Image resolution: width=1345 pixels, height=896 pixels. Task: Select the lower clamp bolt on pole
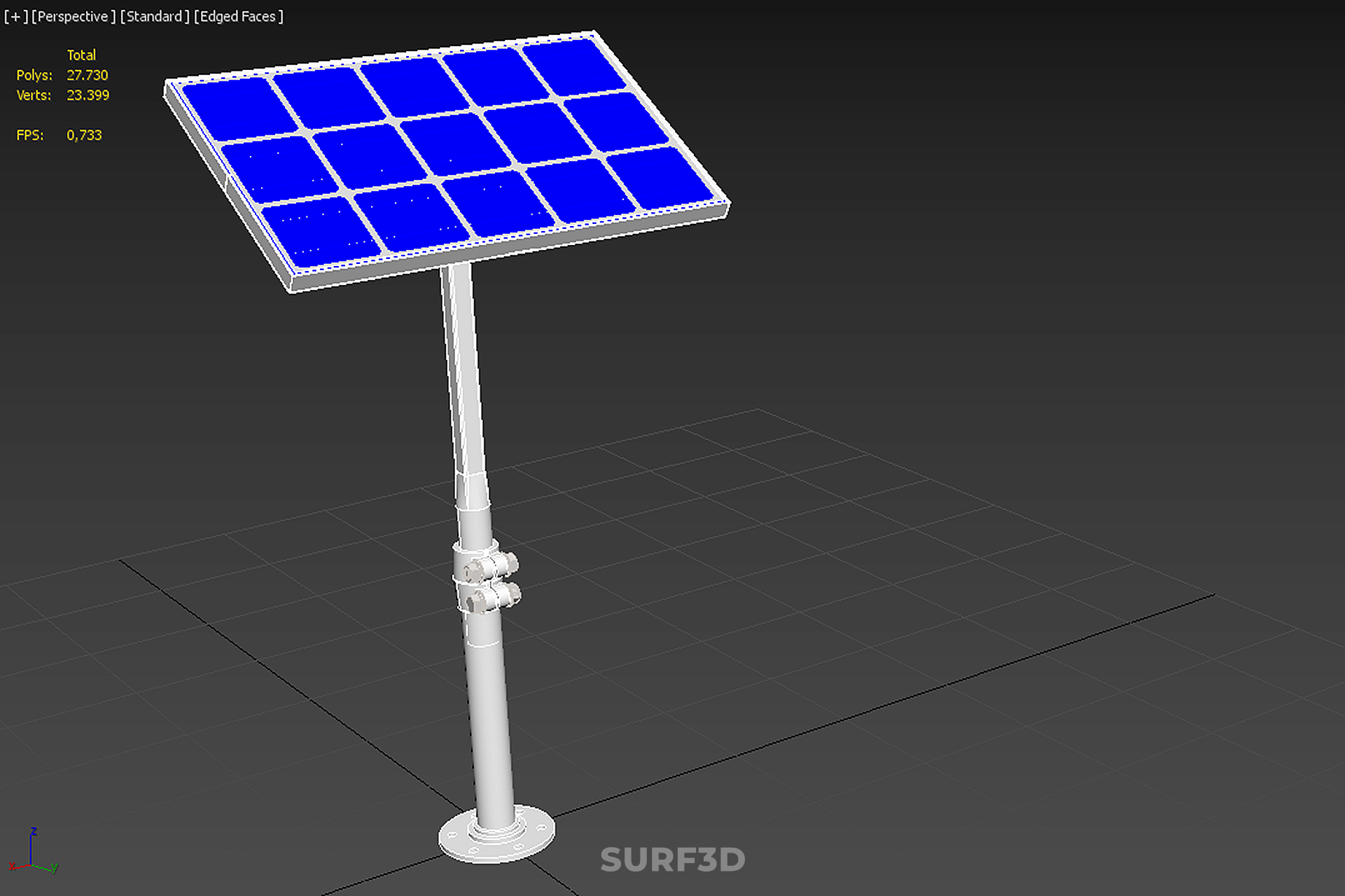(494, 598)
